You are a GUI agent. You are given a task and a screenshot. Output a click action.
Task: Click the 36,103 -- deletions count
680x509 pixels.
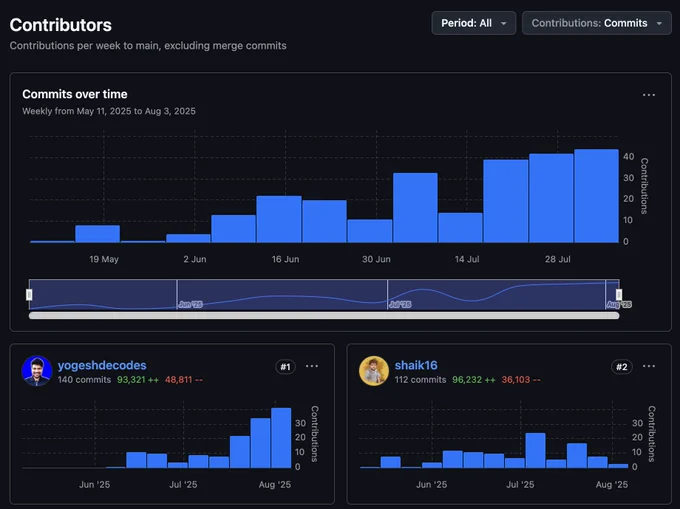click(521, 380)
